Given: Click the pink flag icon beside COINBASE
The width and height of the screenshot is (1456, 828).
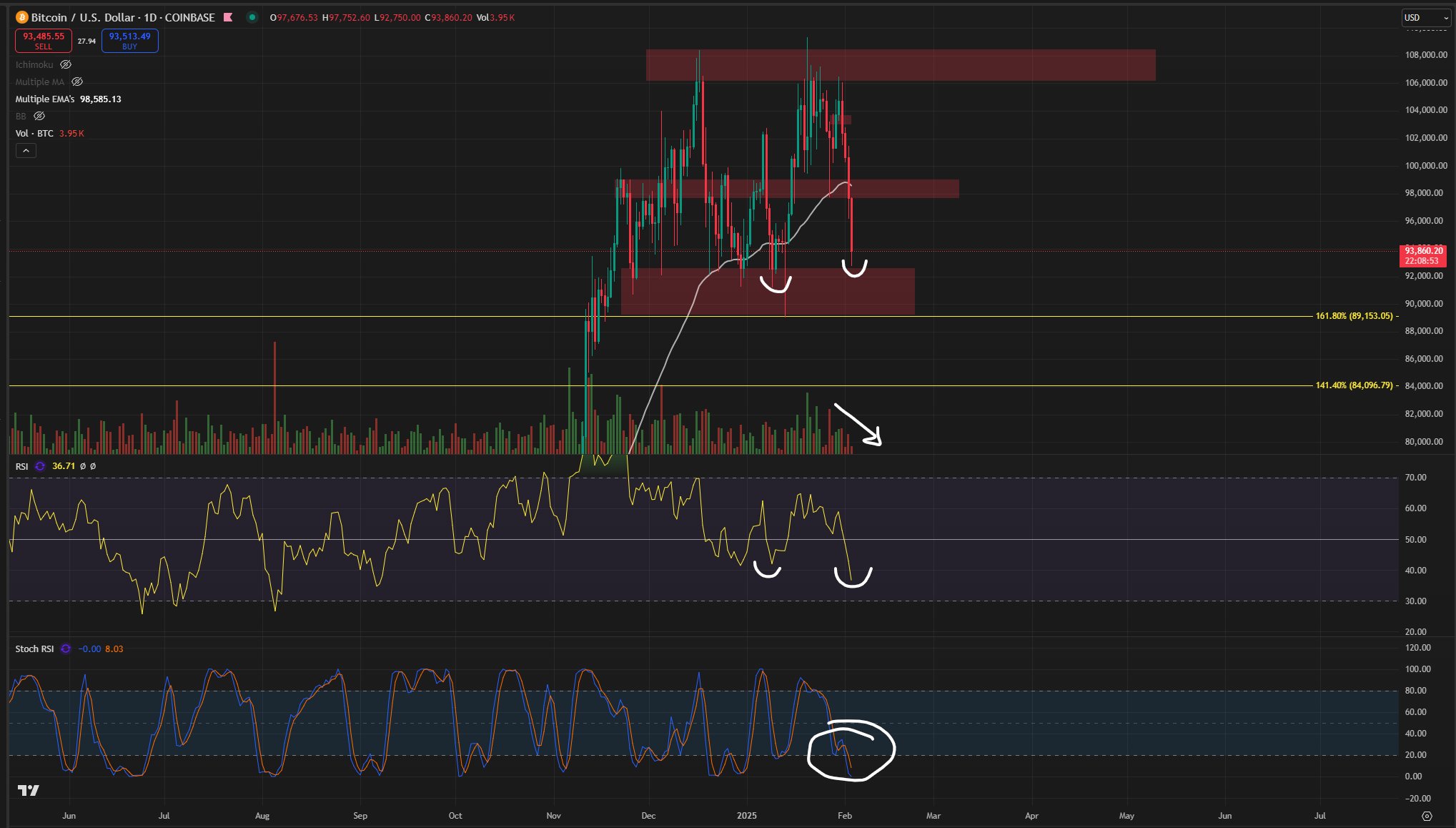Looking at the screenshot, I should [228, 17].
